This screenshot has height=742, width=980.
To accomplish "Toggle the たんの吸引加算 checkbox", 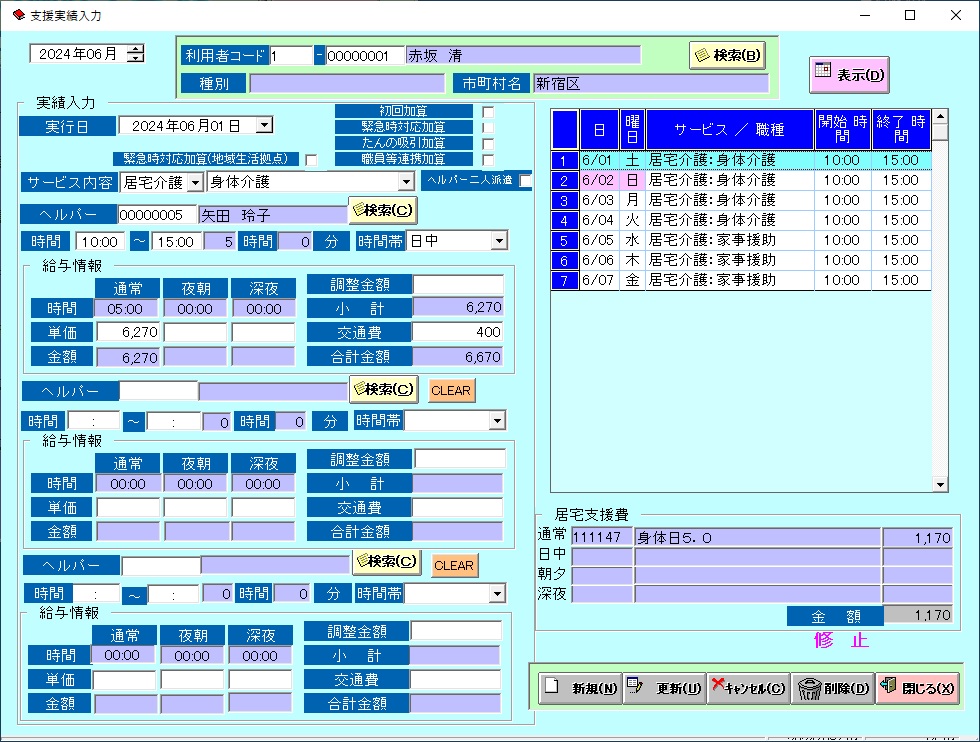I will point(488,144).
